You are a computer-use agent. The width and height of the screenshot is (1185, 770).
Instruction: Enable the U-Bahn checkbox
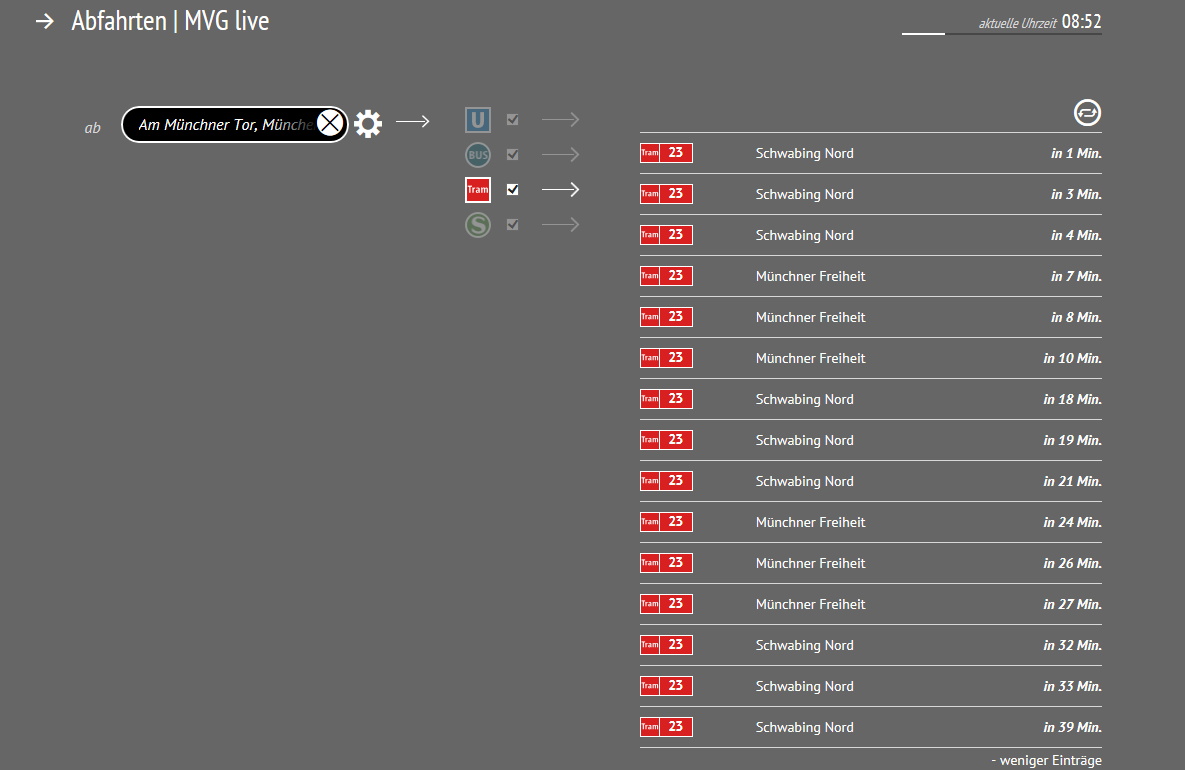click(513, 120)
